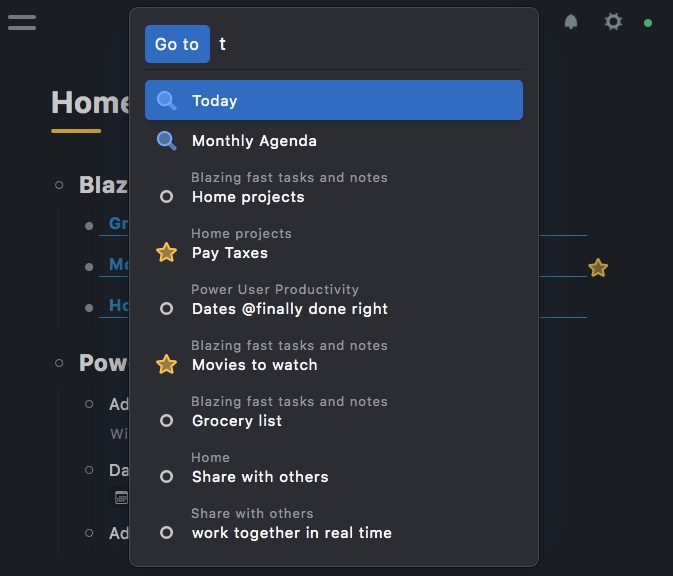This screenshot has height=576, width=673.
Task: Click the Go to button
Action: tap(177, 44)
